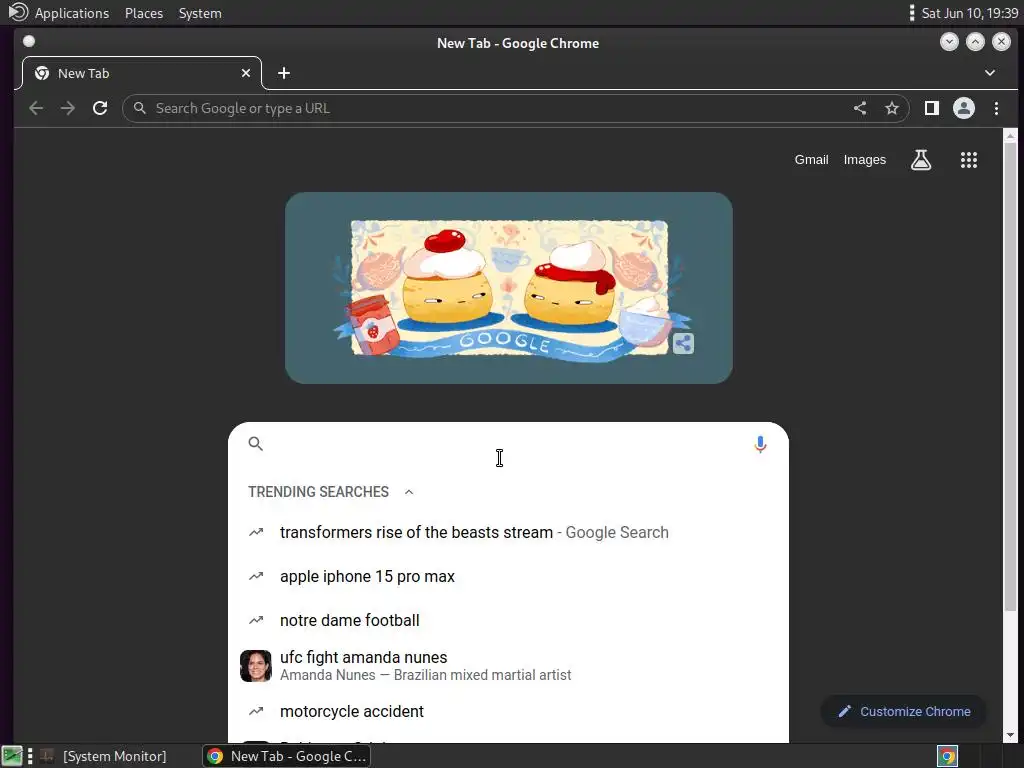The width and height of the screenshot is (1024, 768).
Task: Click the scrollbar down arrow
Action: coord(1010,735)
